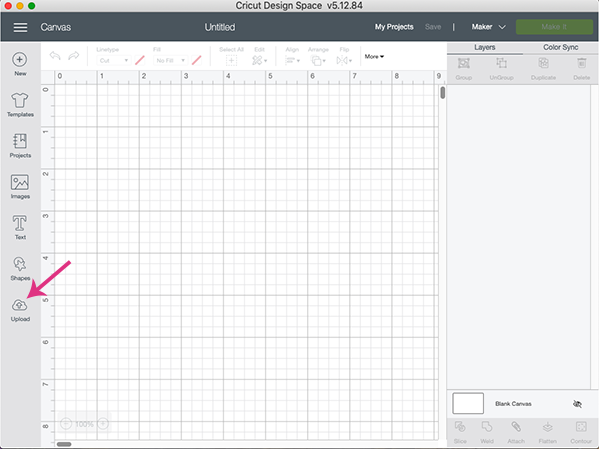
Task: Switch to the Color Sync tab
Action: pos(560,47)
